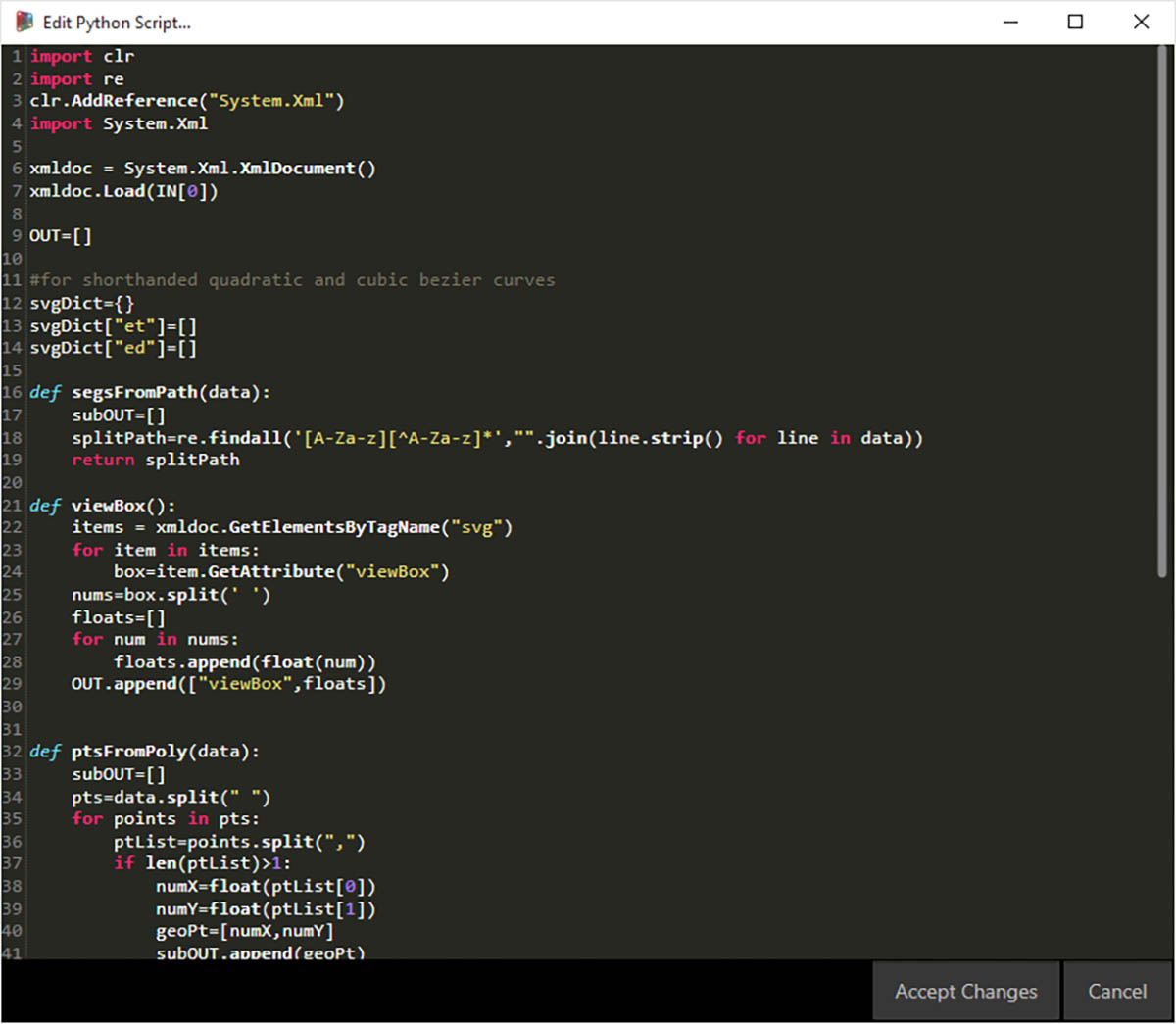Click the svgDict["et"]=[] line
Screen dimensions: 1176x1024
pos(113,326)
